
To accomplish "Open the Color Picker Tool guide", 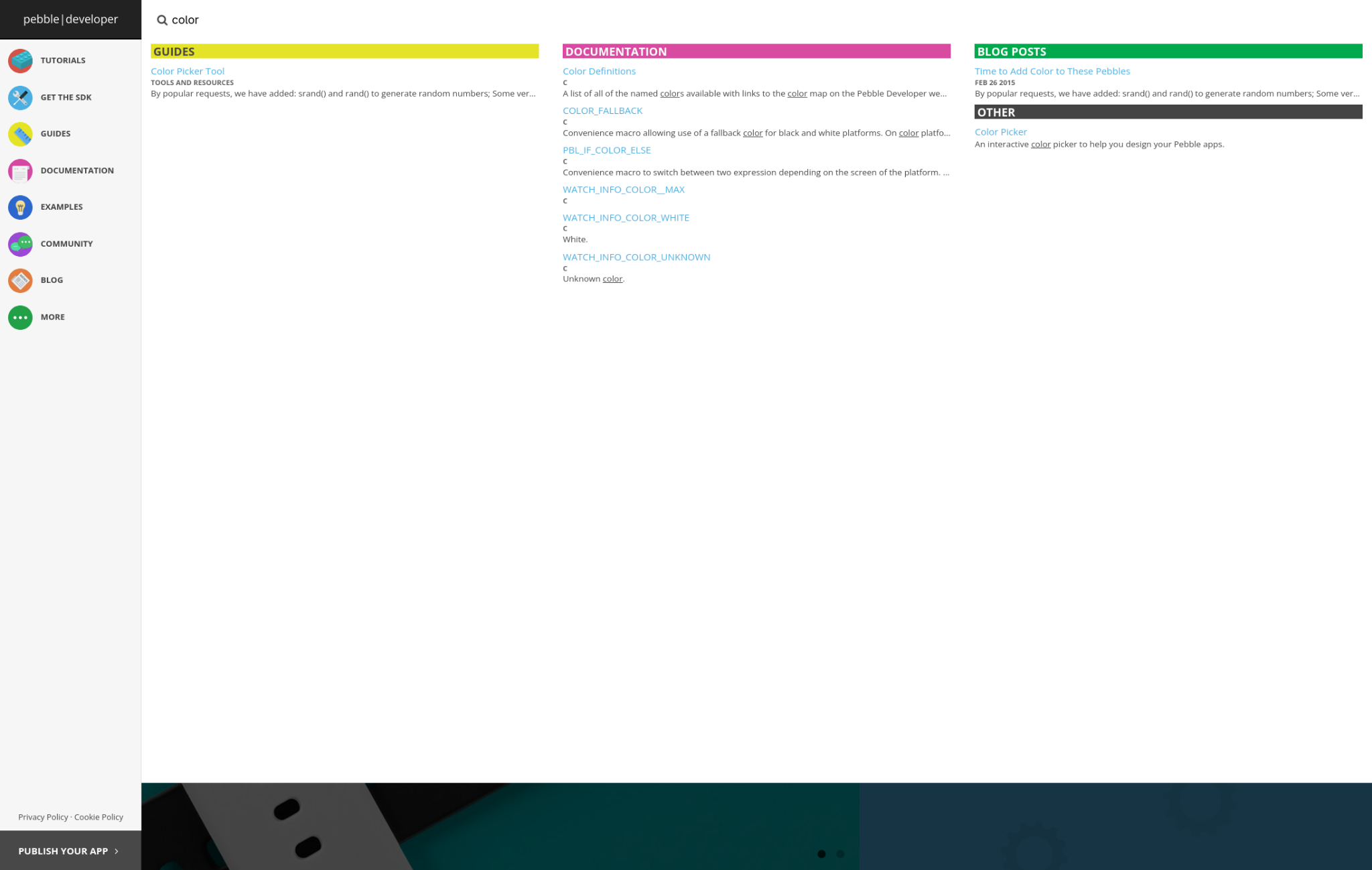I will pyautogui.click(x=188, y=71).
